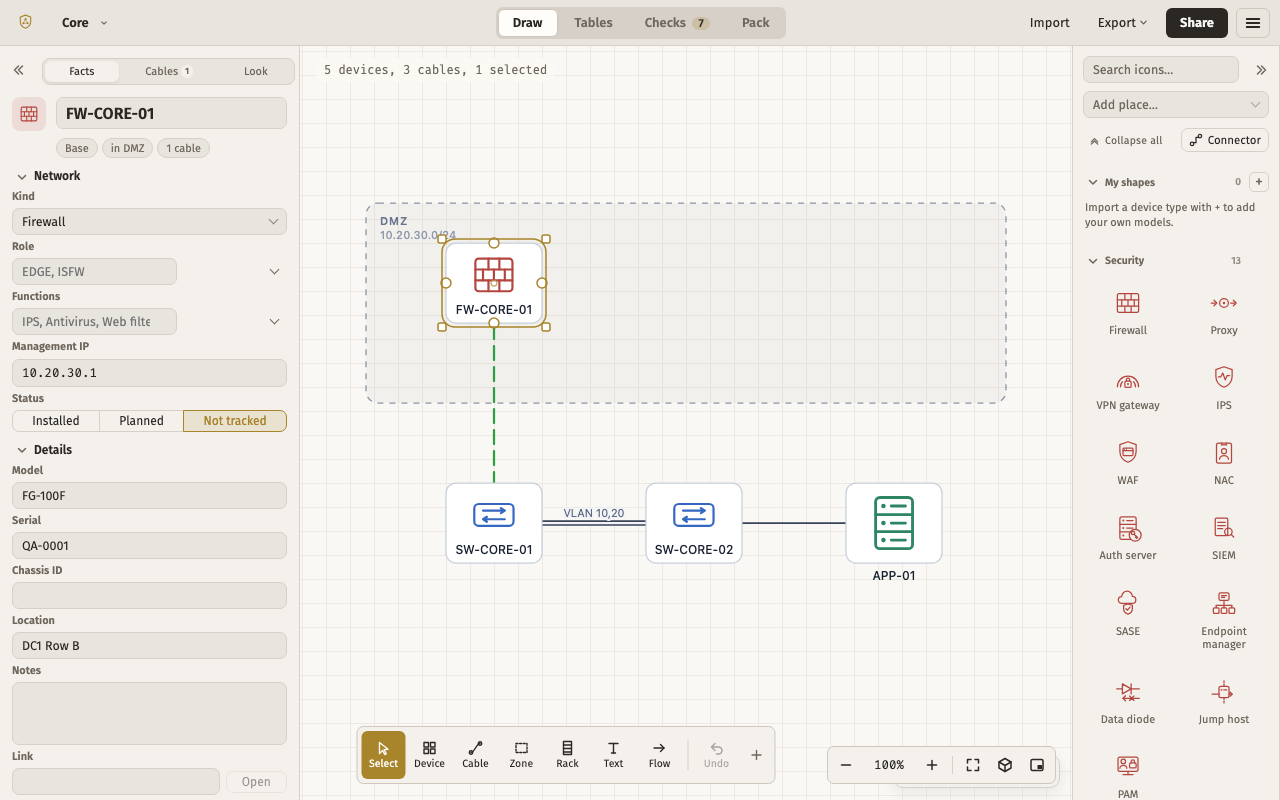Click the Share button
Image resolution: width=1280 pixels, height=800 pixels.
pyautogui.click(x=1197, y=23)
